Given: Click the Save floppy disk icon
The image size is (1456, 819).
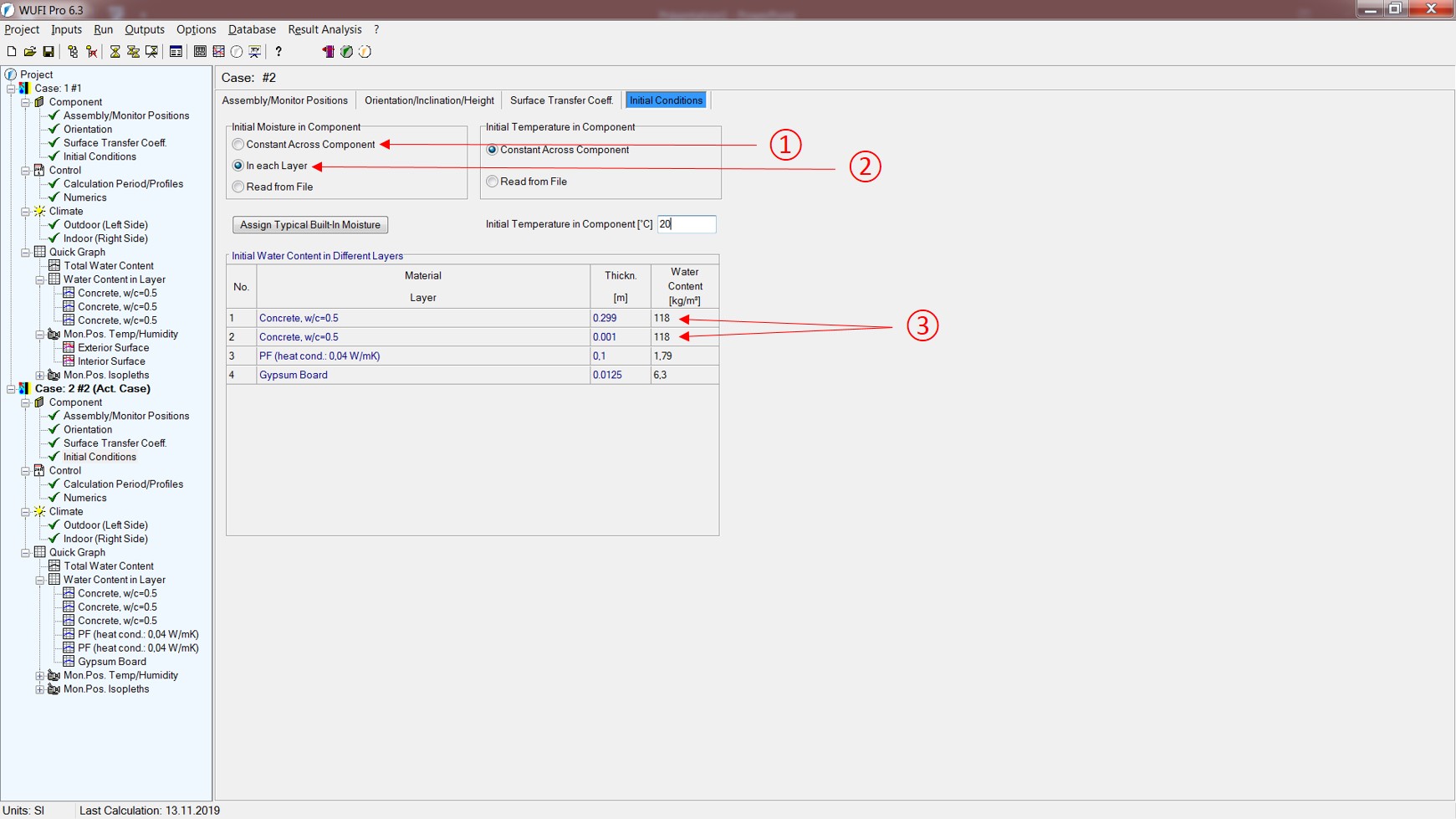Looking at the screenshot, I should pyautogui.click(x=49, y=52).
